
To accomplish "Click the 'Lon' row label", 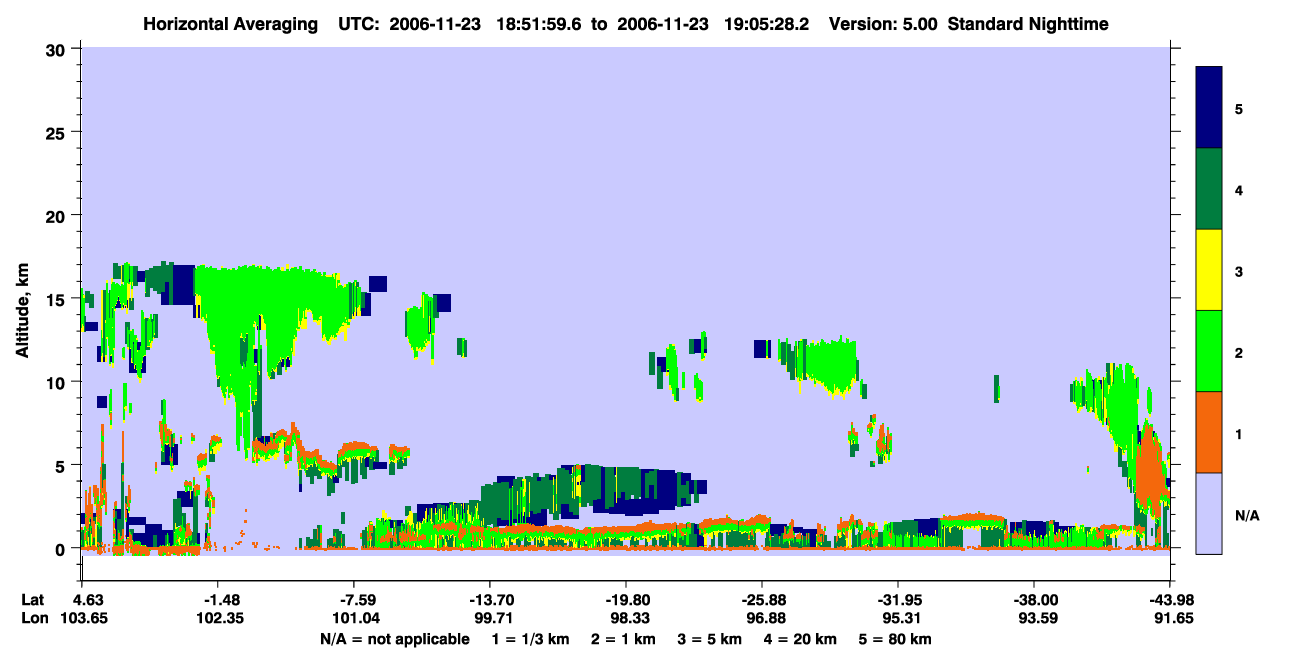I will tap(33, 618).
